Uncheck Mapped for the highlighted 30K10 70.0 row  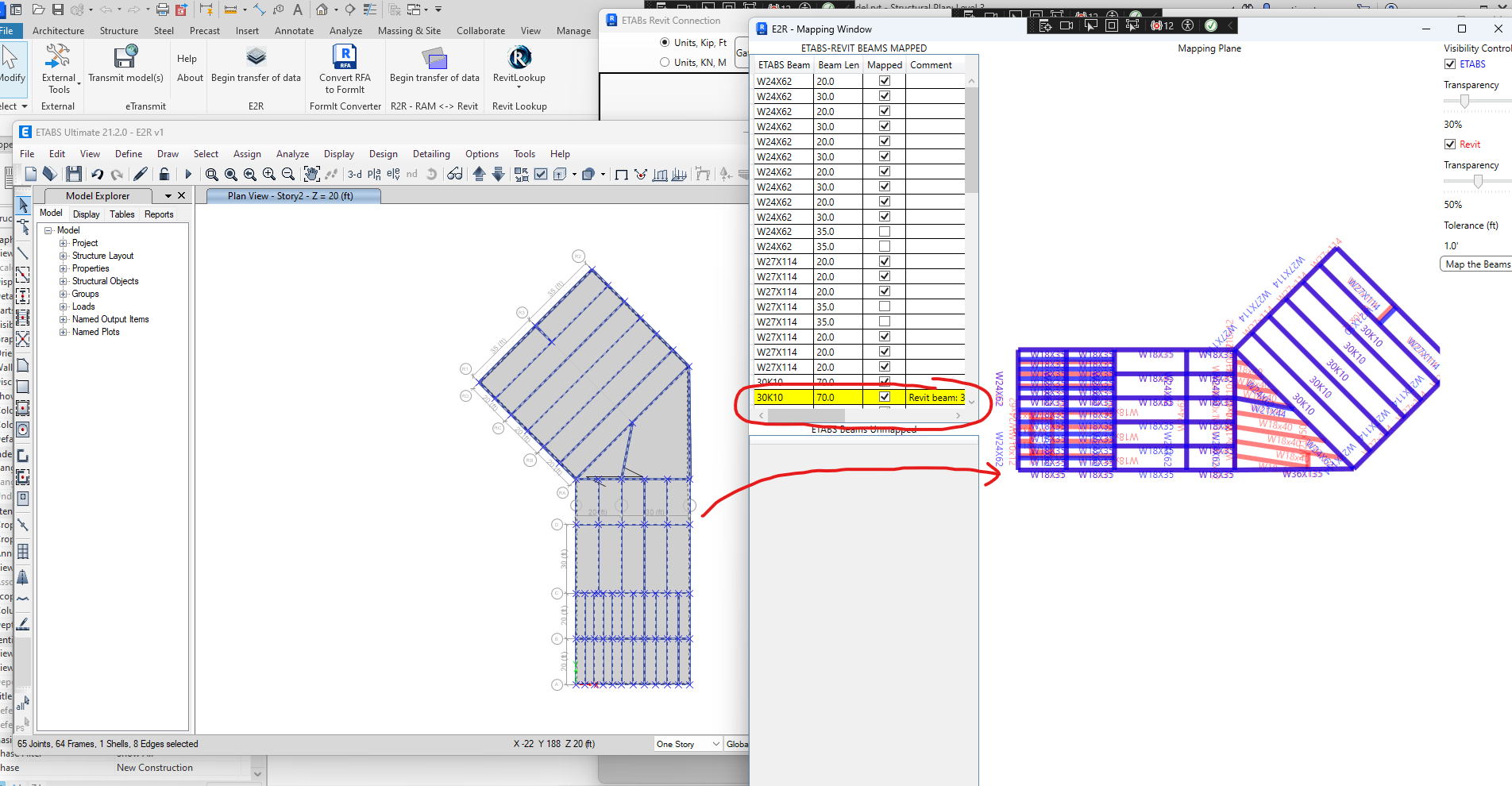point(885,397)
